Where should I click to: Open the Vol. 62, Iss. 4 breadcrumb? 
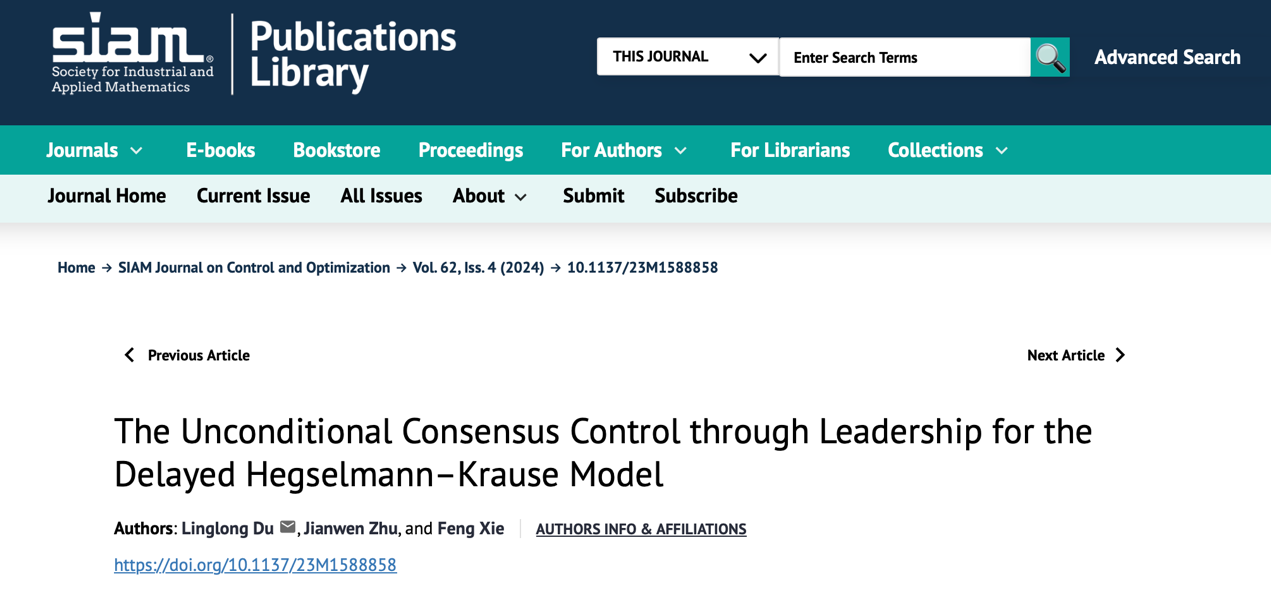(478, 267)
